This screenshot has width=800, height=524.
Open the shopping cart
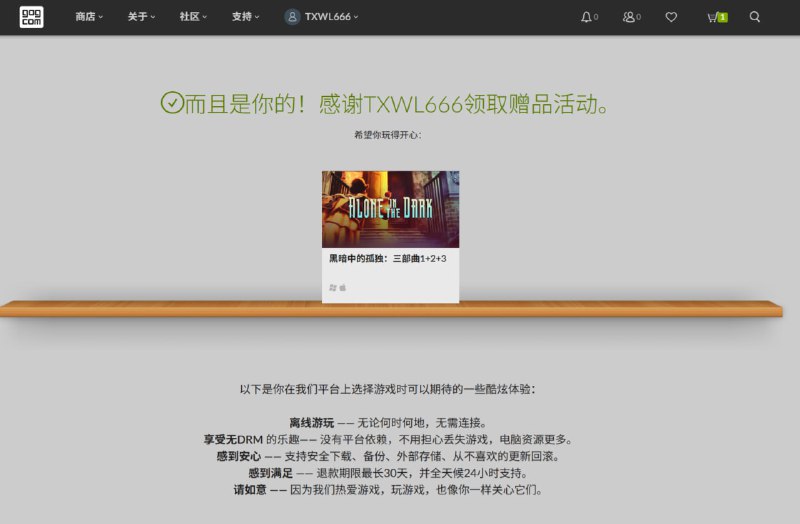[717, 17]
